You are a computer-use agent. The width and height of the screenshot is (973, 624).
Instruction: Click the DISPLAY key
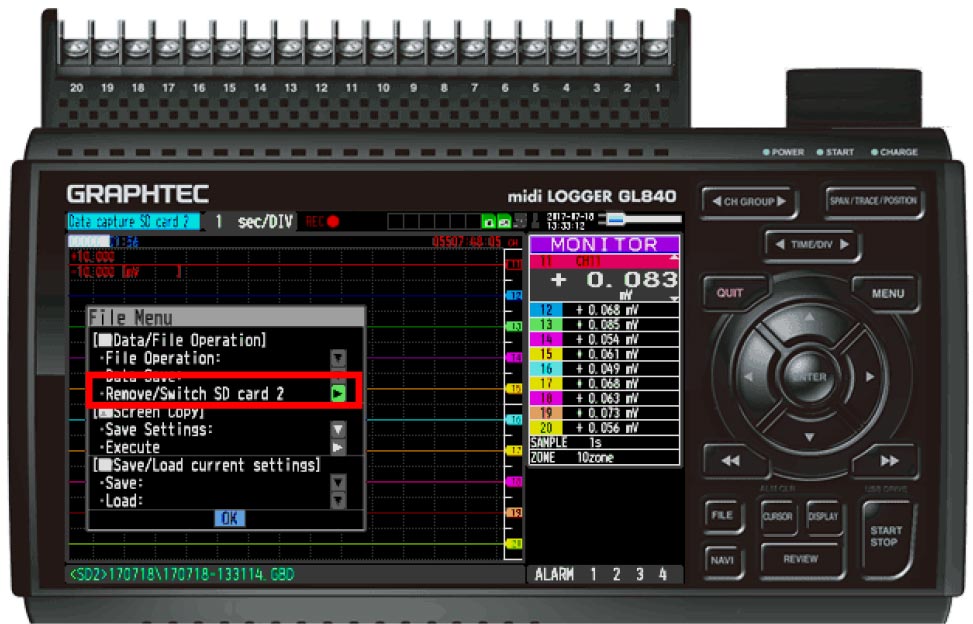coord(823,516)
